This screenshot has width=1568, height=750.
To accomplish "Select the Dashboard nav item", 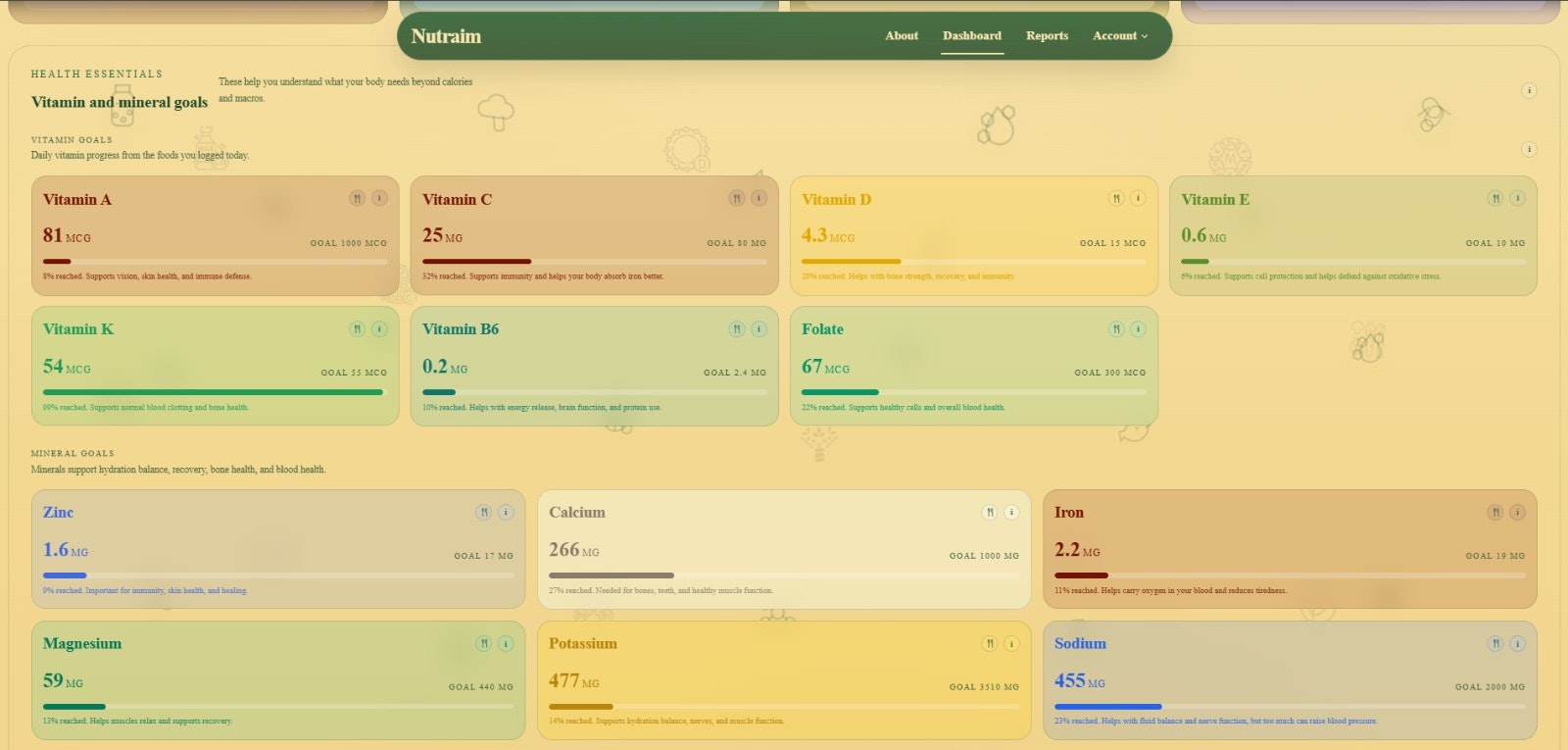I will coord(972,35).
